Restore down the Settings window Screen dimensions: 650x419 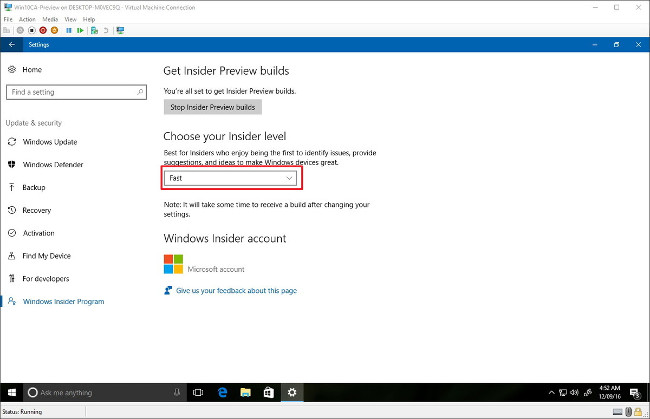[616, 44]
